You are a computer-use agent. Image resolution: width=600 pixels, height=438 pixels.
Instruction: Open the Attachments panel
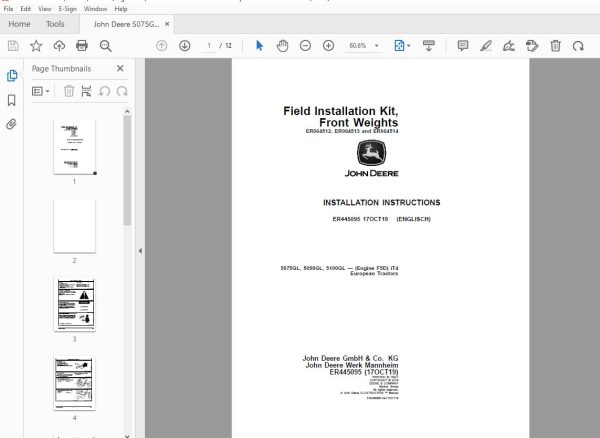point(11,124)
